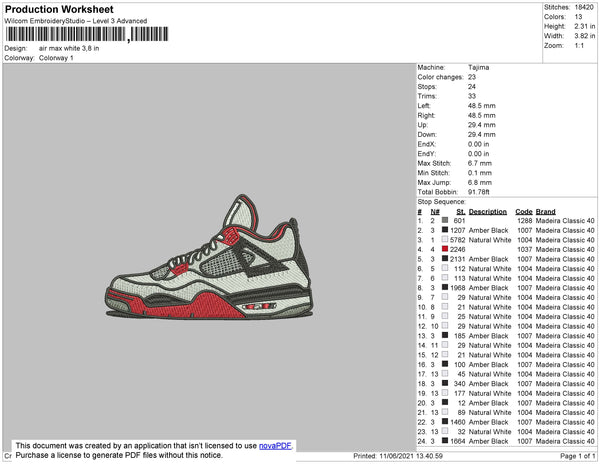Viewport: 600px width, 464px height.
Task: Click code 1037 in stop row 4
Action: click(x=525, y=249)
